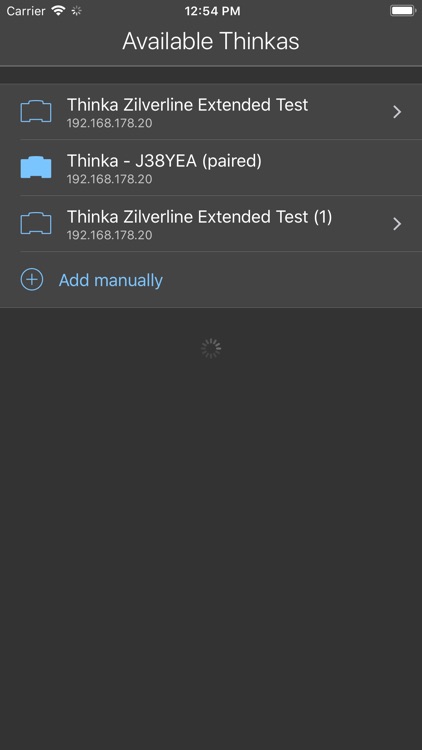This screenshot has width=422, height=750.
Task: Tap the outlined Thinka icon of first Zilverline Extended Test
Action: [35, 112]
